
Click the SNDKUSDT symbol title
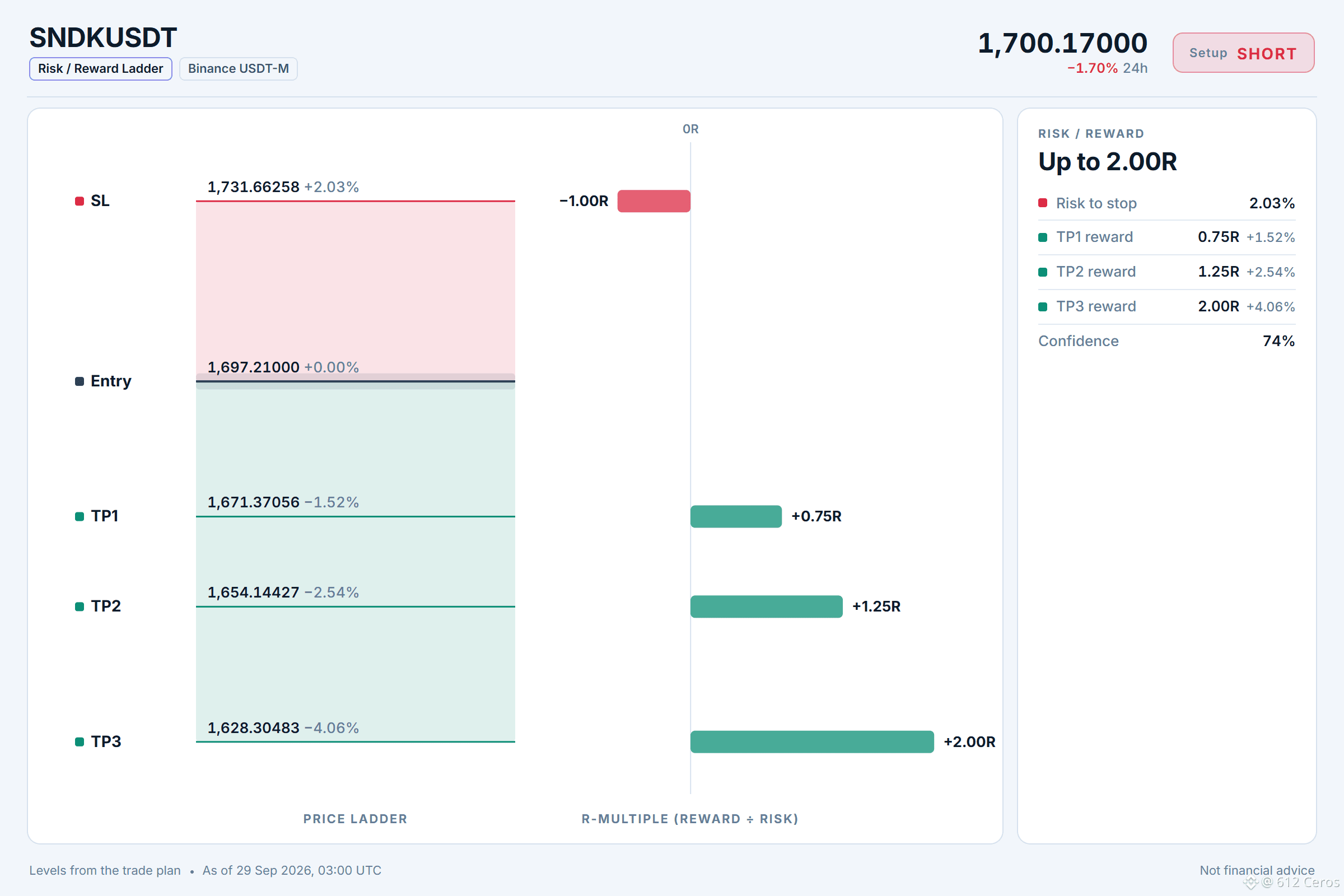point(104,38)
